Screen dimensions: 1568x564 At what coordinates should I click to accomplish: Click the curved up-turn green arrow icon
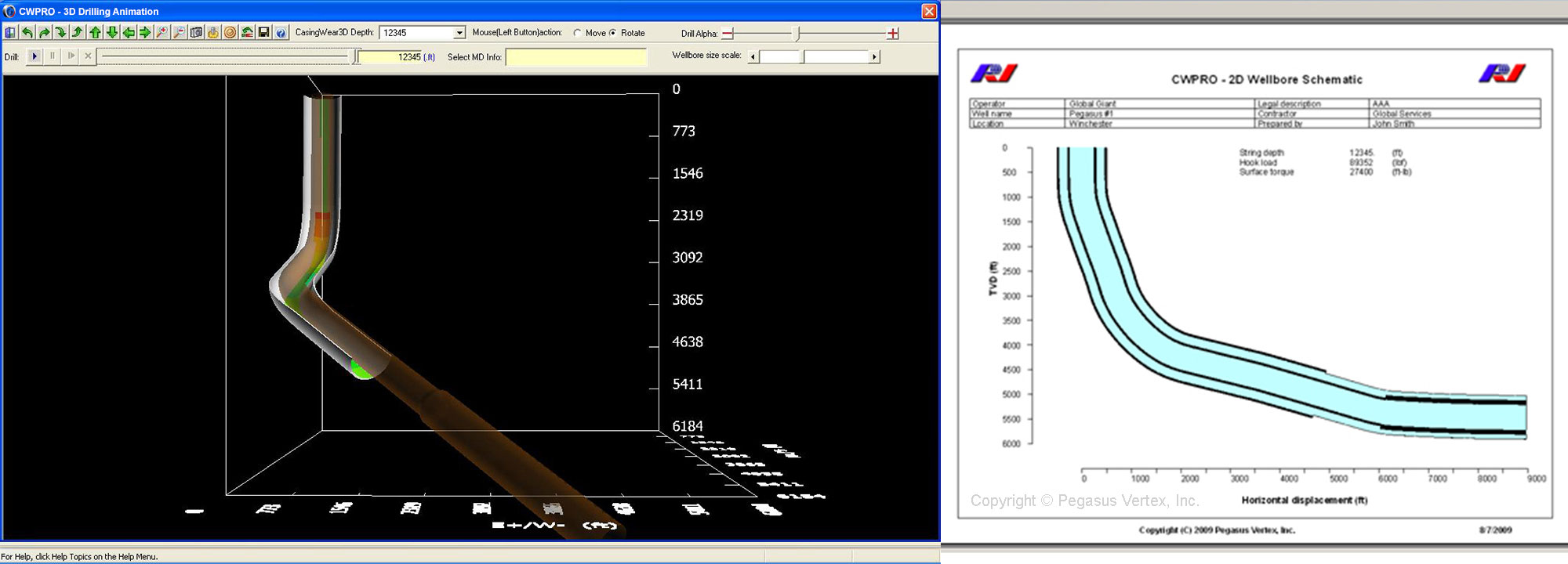tap(78, 32)
